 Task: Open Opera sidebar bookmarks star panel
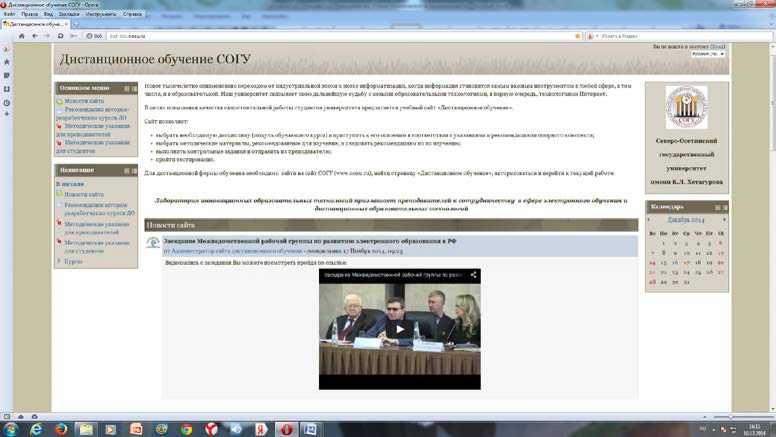click(x=6, y=62)
